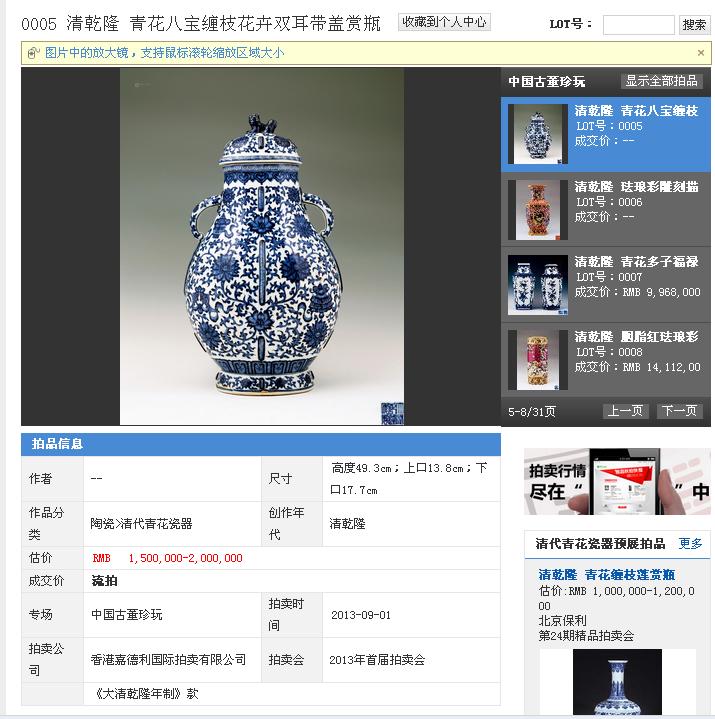Open the 拍卖行情 mobile app banner ad
This screenshot has height=719, width=715.
[617, 481]
